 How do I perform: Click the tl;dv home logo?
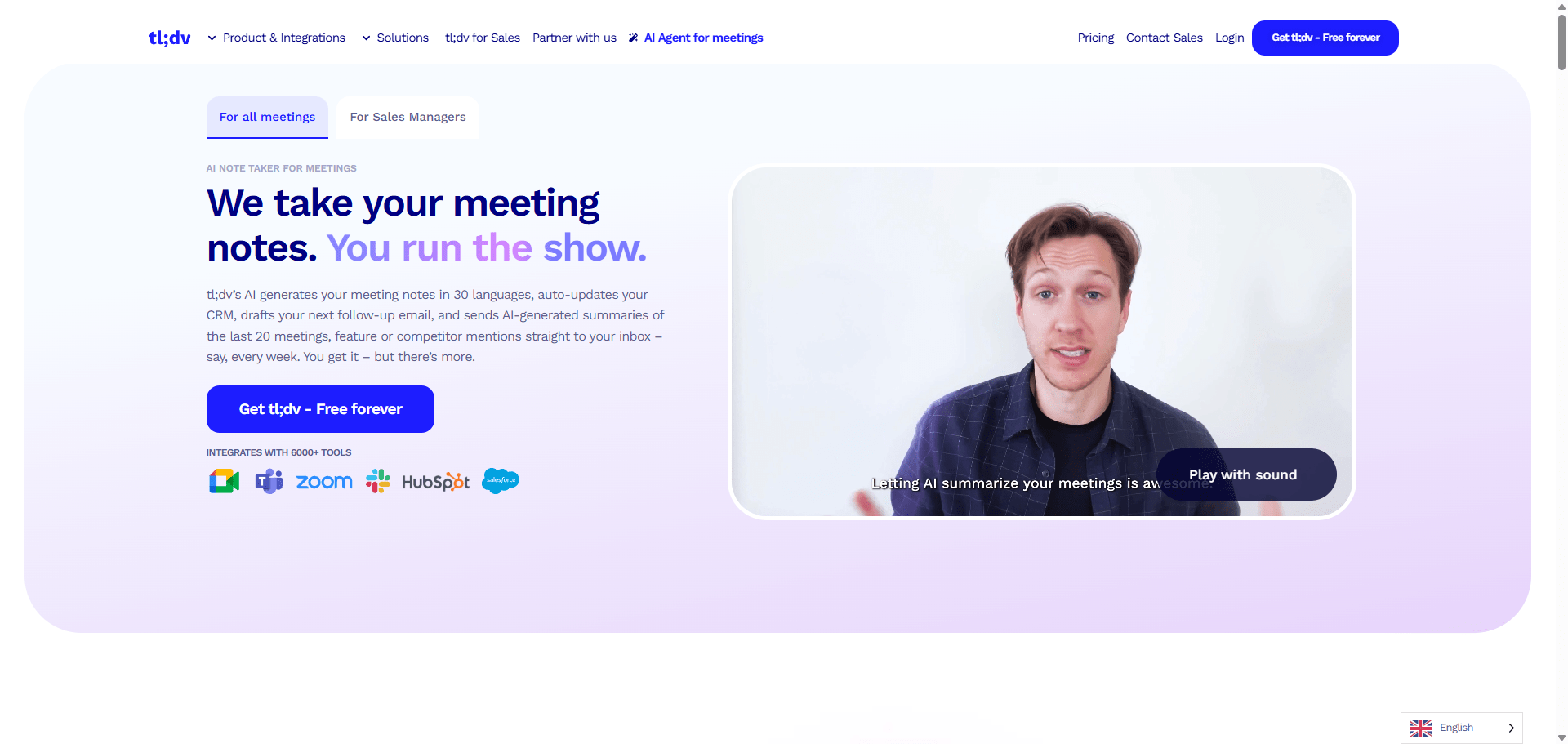point(170,38)
